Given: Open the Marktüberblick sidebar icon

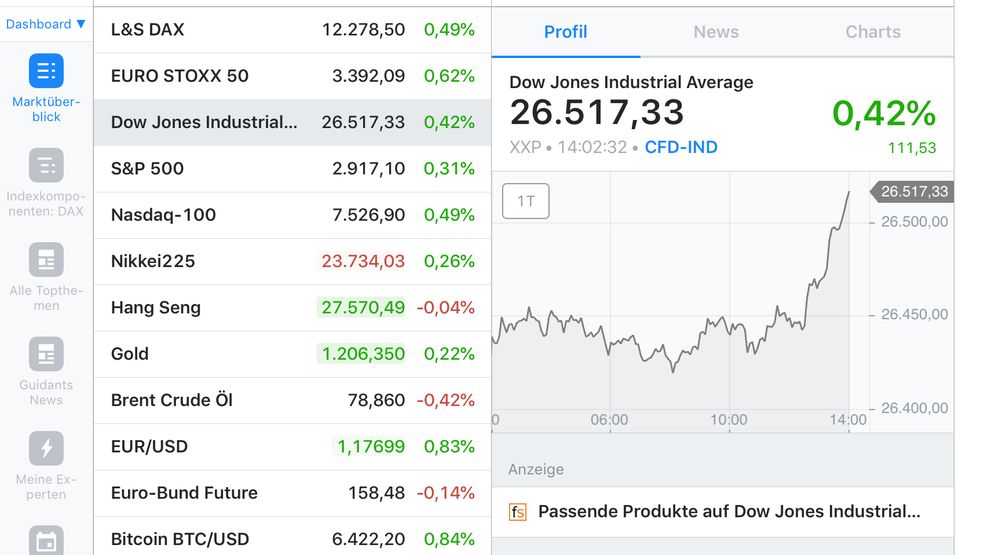Looking at the screenshot, I should tap(46, 72).
